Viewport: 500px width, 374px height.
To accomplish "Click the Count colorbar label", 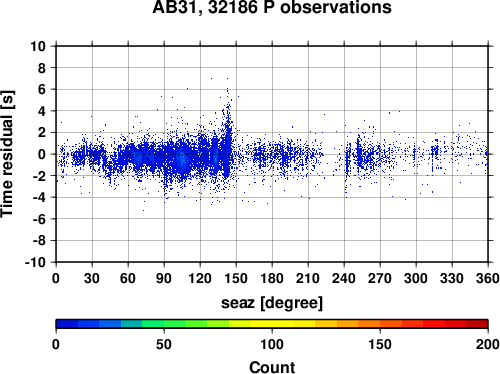I will click(272, 367).
